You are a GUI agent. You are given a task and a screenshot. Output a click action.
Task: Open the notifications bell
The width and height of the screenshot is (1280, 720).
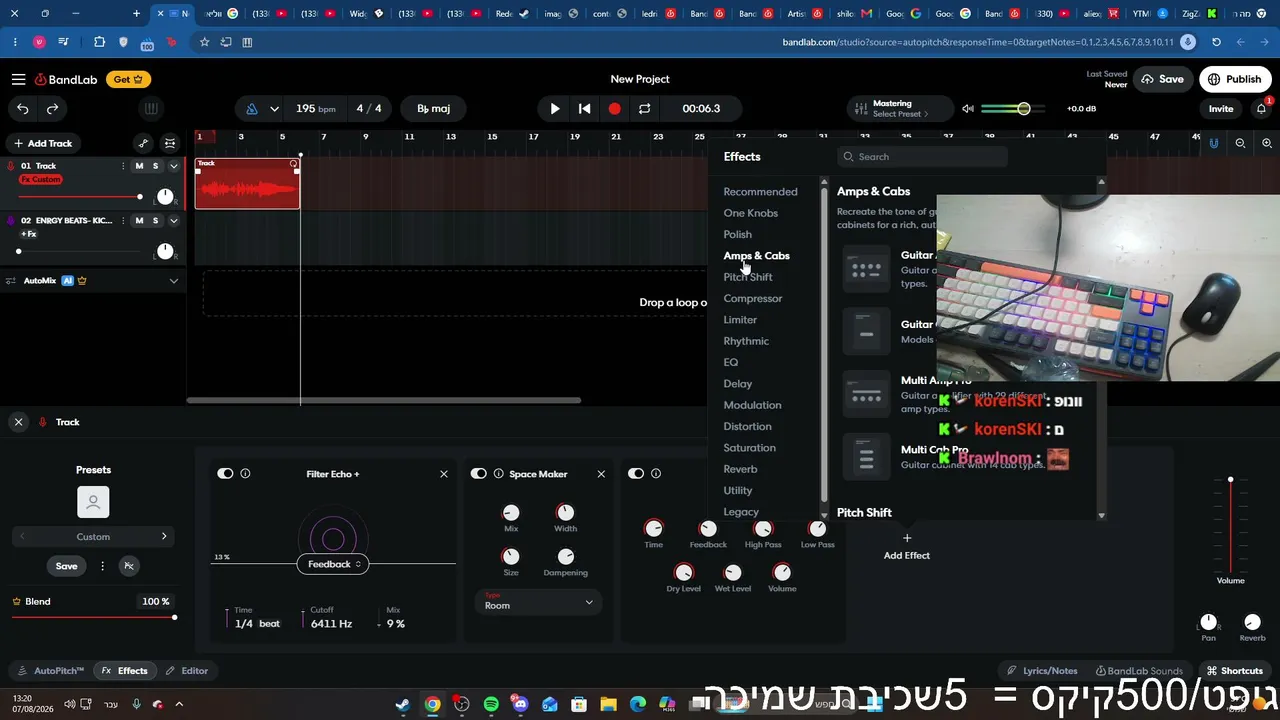[1262, 109]
